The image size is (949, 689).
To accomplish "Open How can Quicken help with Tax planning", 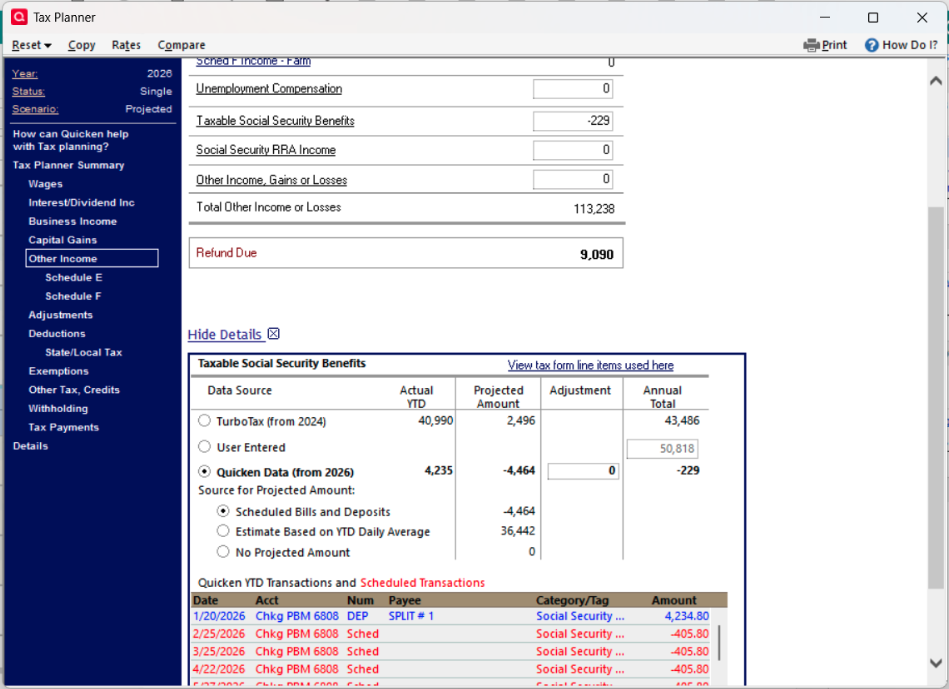I will tap(71, 140).
